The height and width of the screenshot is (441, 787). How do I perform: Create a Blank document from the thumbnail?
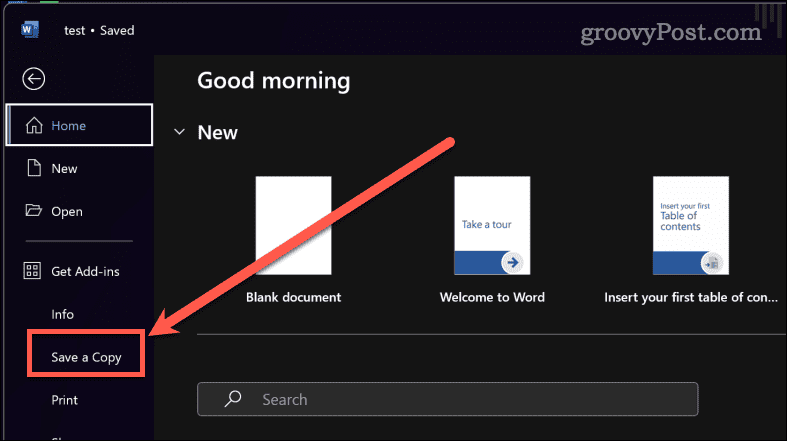(x=294, y=225)
